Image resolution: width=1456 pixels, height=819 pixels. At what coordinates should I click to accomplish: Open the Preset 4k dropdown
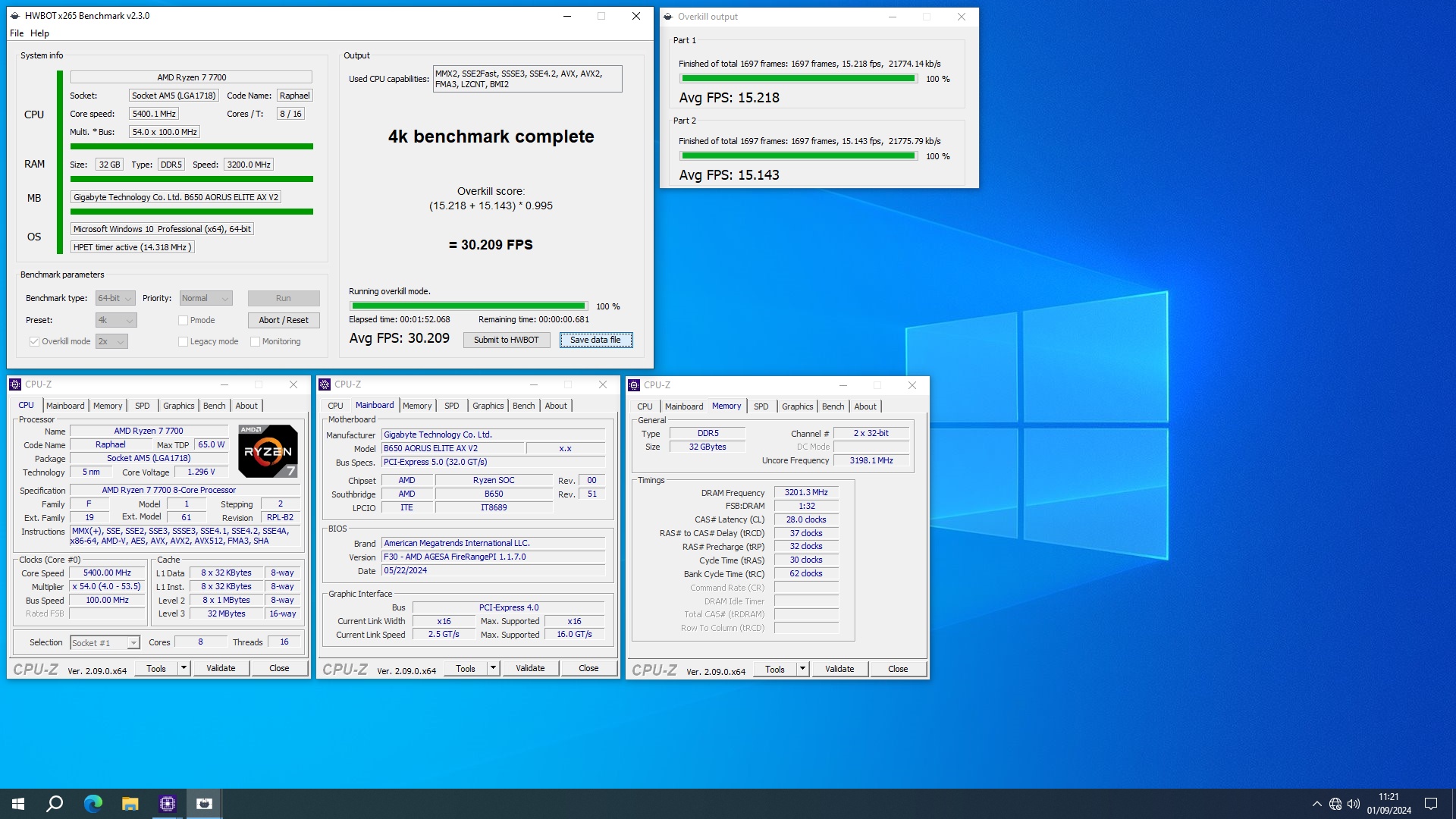116,320
